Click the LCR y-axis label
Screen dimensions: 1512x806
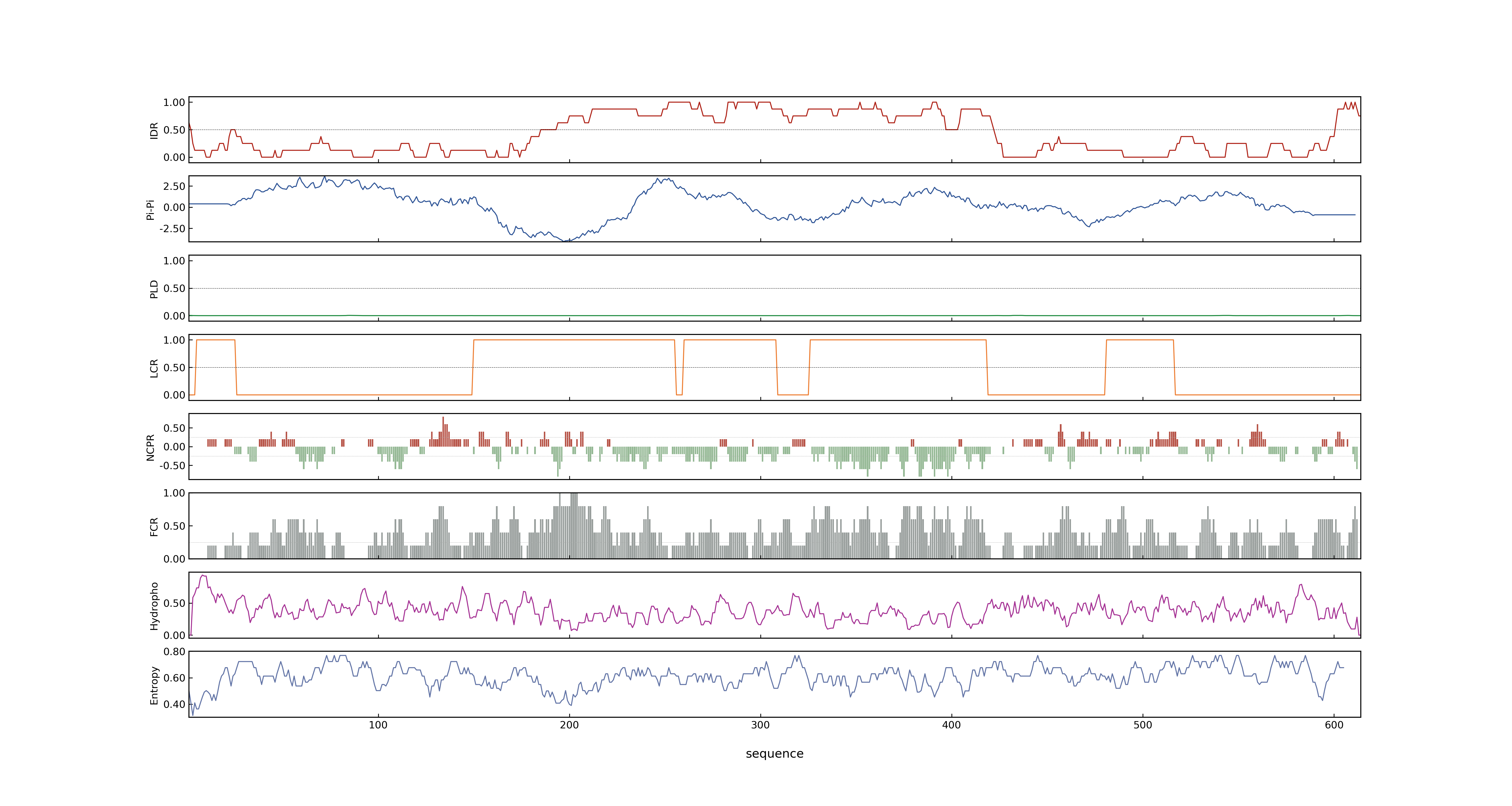tap(154, 368)
